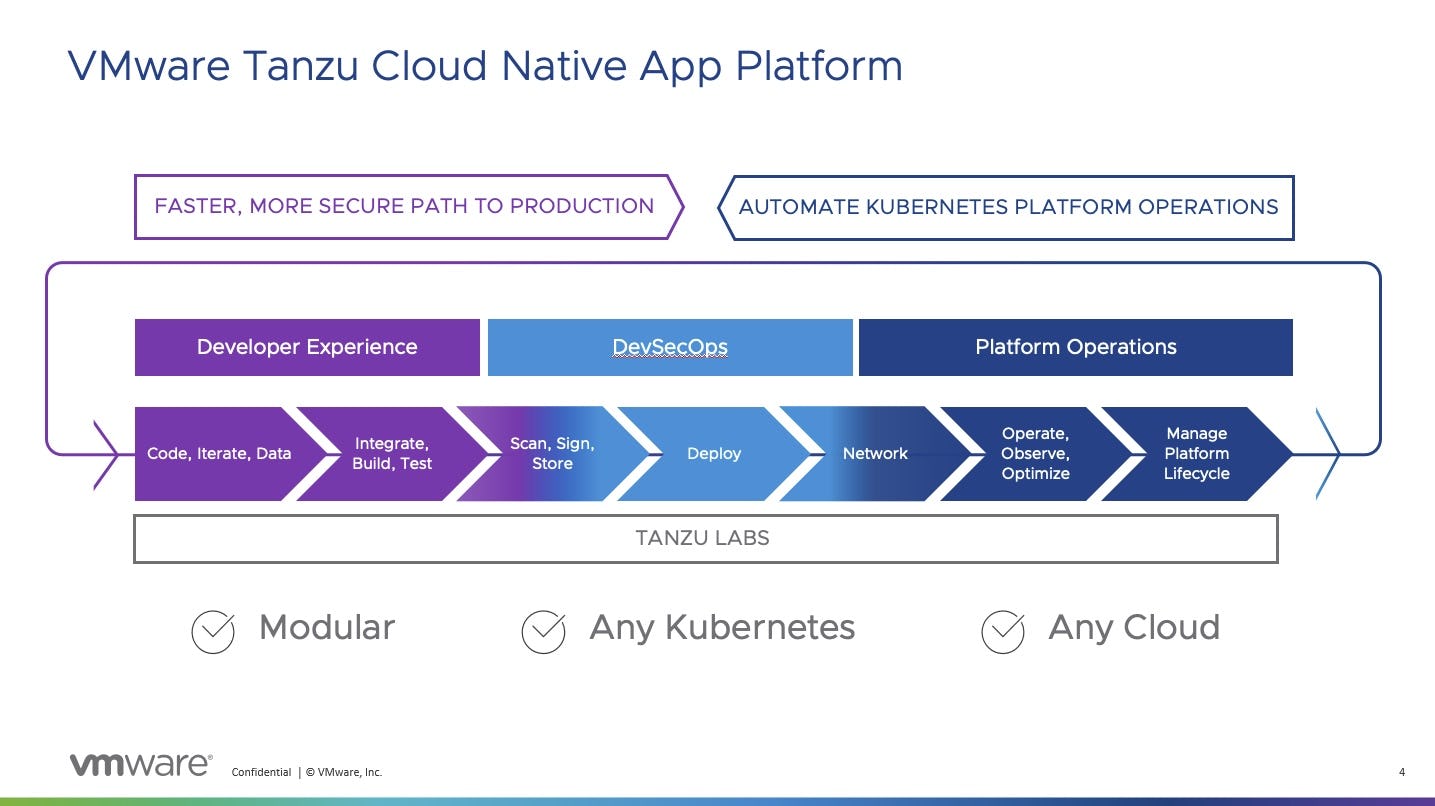Click the Any Kubernetes checkmark icon
The height and width of the screenshot is (806, 1435).
tap(543, 630)
